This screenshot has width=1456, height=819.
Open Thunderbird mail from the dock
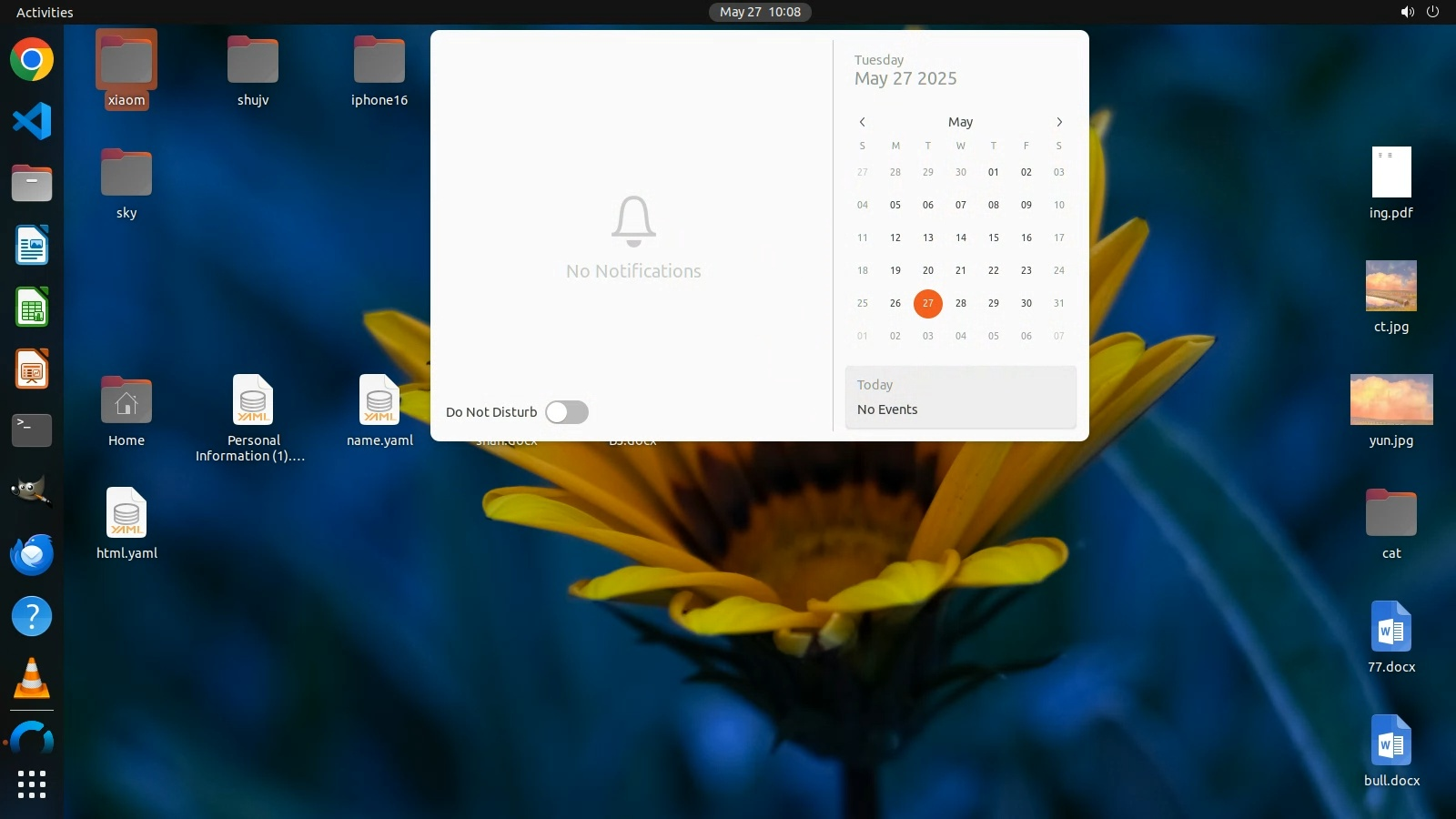pyautogui.click(x=32, y=554)
